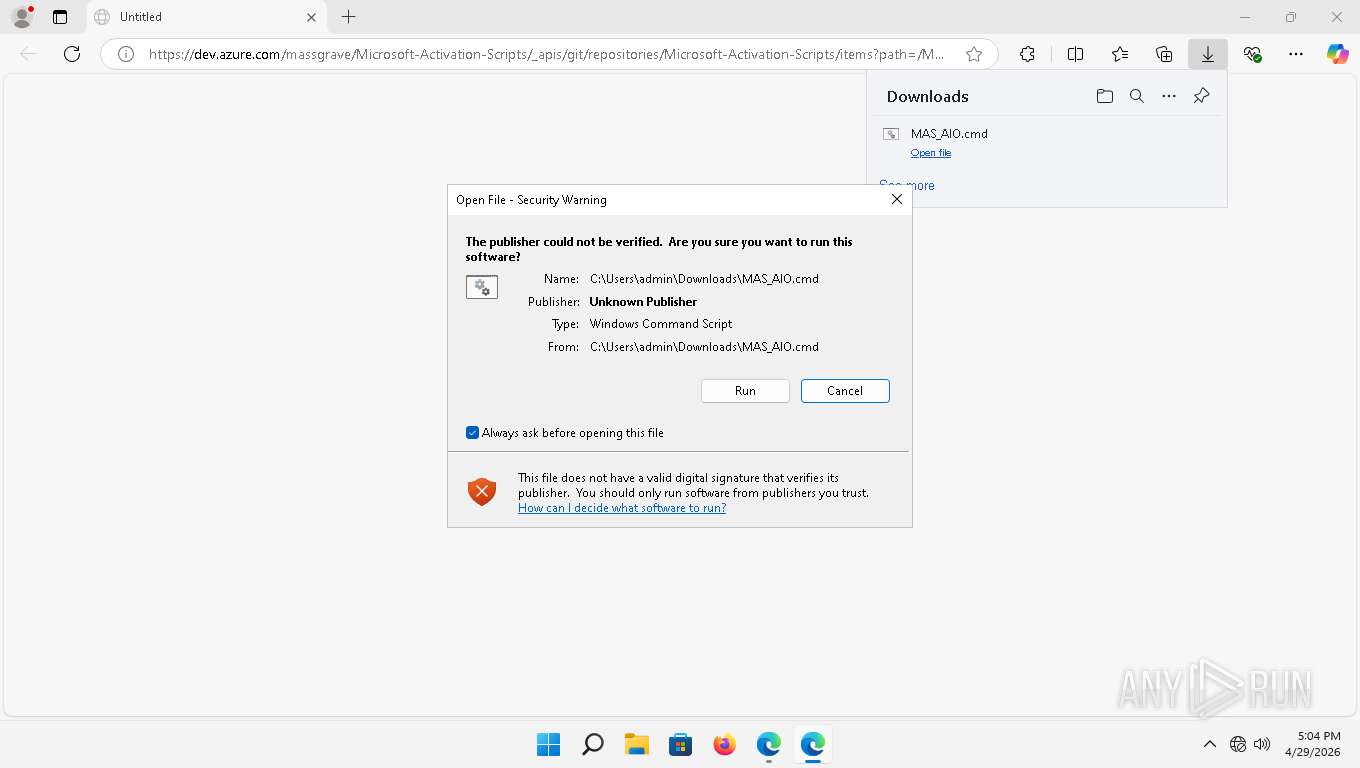Click the See more link
The image size is (1360, 768).
pyautogui.click(x=907, y=185)
